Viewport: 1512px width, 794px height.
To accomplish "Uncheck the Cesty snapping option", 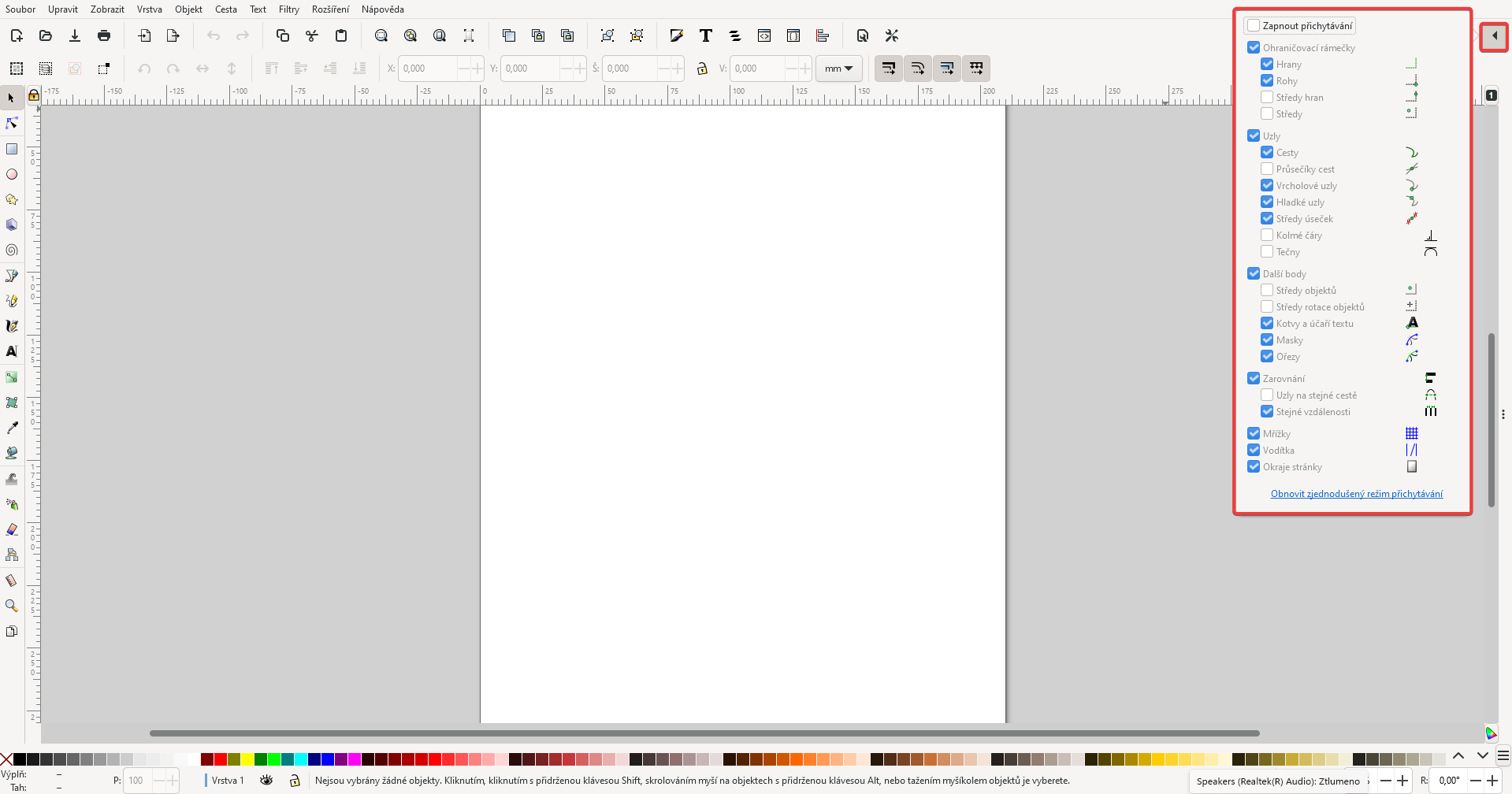I will 1267,152.
